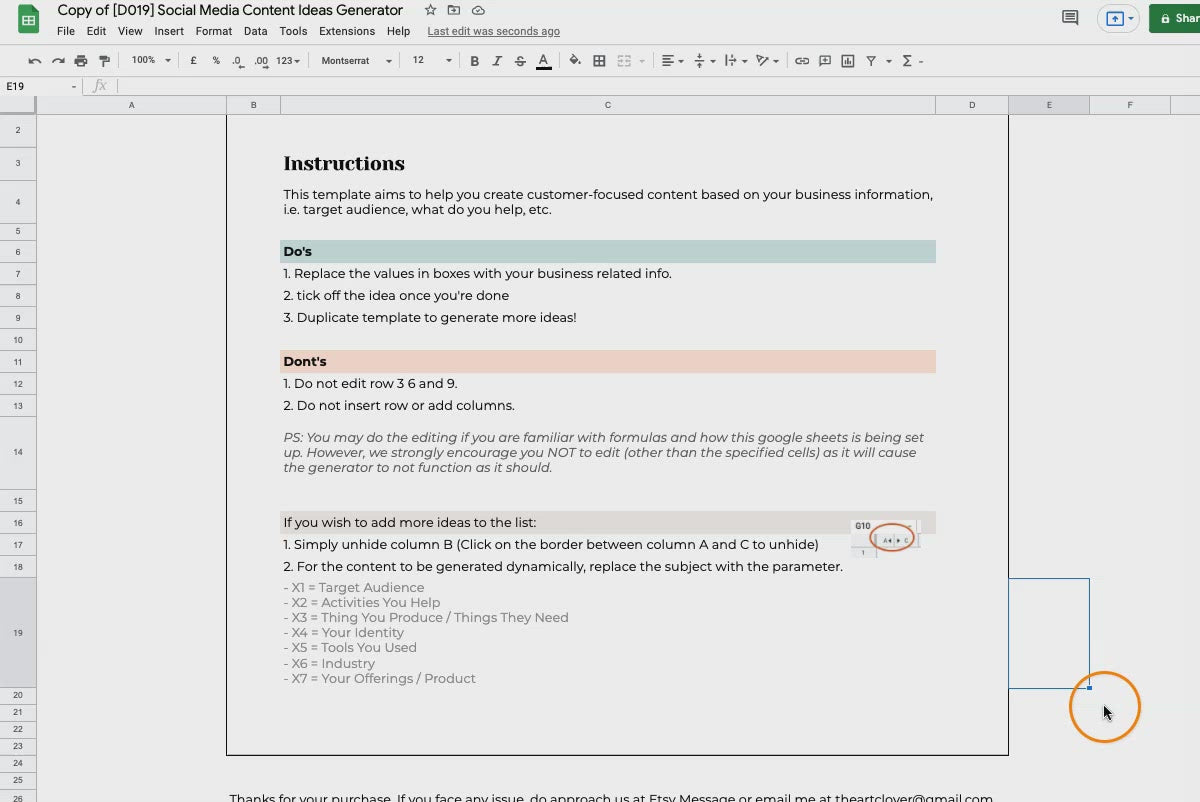Open the fill color picker
The width and height of the screenshot is (1200, 802).
tap(575, 61)
